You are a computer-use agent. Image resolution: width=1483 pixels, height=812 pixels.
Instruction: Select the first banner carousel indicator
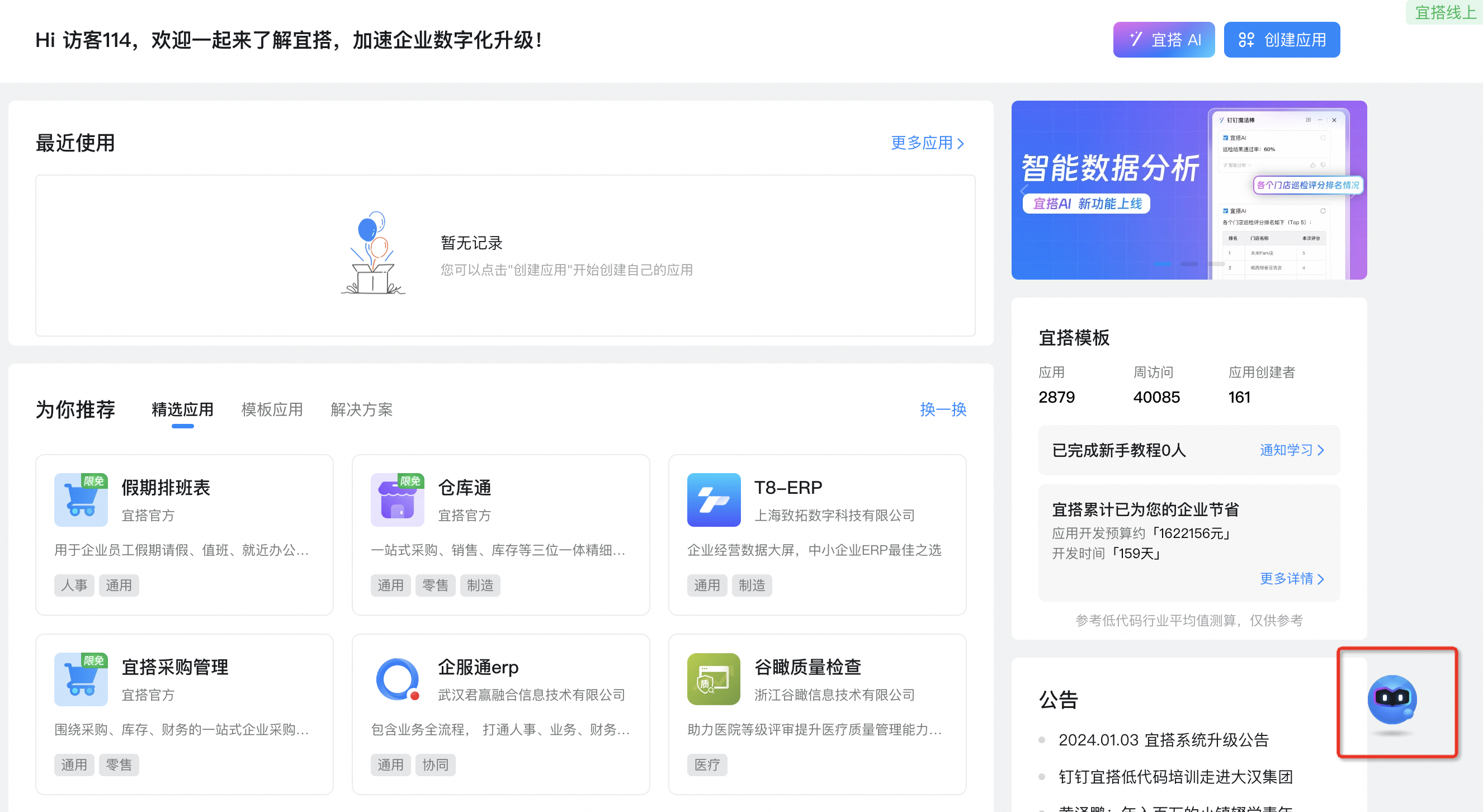point(1163,264)
